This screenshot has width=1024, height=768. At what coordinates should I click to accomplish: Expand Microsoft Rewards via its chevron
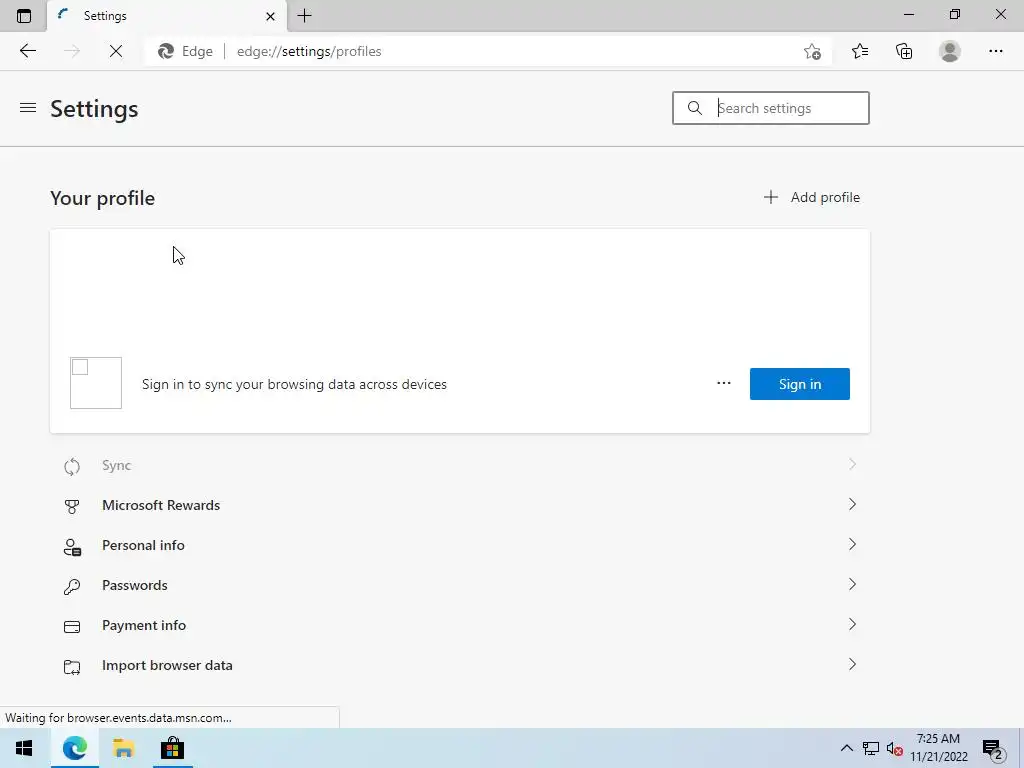pyautogui.click(x=852, y=504)
